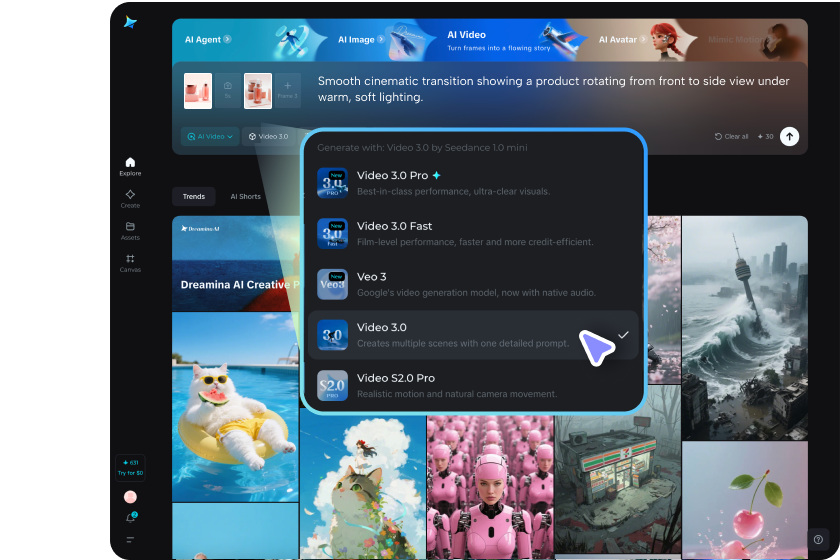Add Frame 3 with the plus slot
840x560 pixels.
click(x=288, y=91)
